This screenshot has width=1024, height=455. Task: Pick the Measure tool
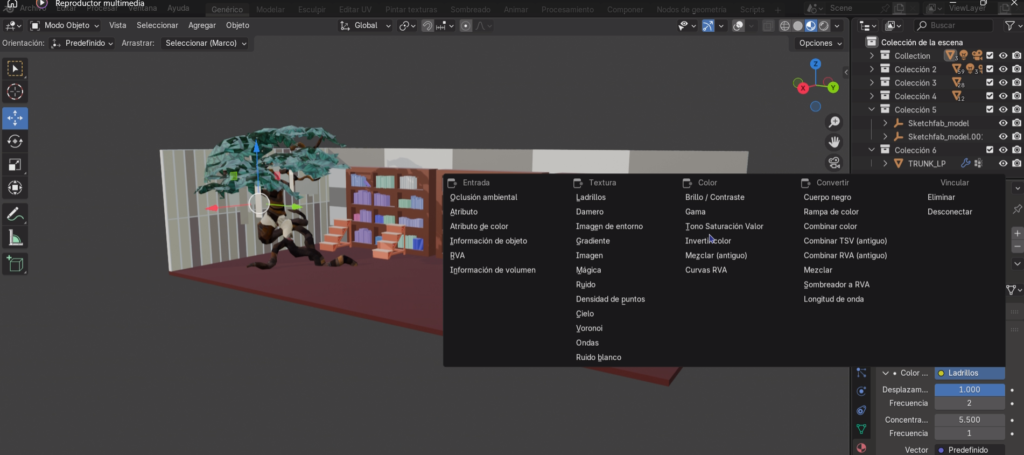15,238
